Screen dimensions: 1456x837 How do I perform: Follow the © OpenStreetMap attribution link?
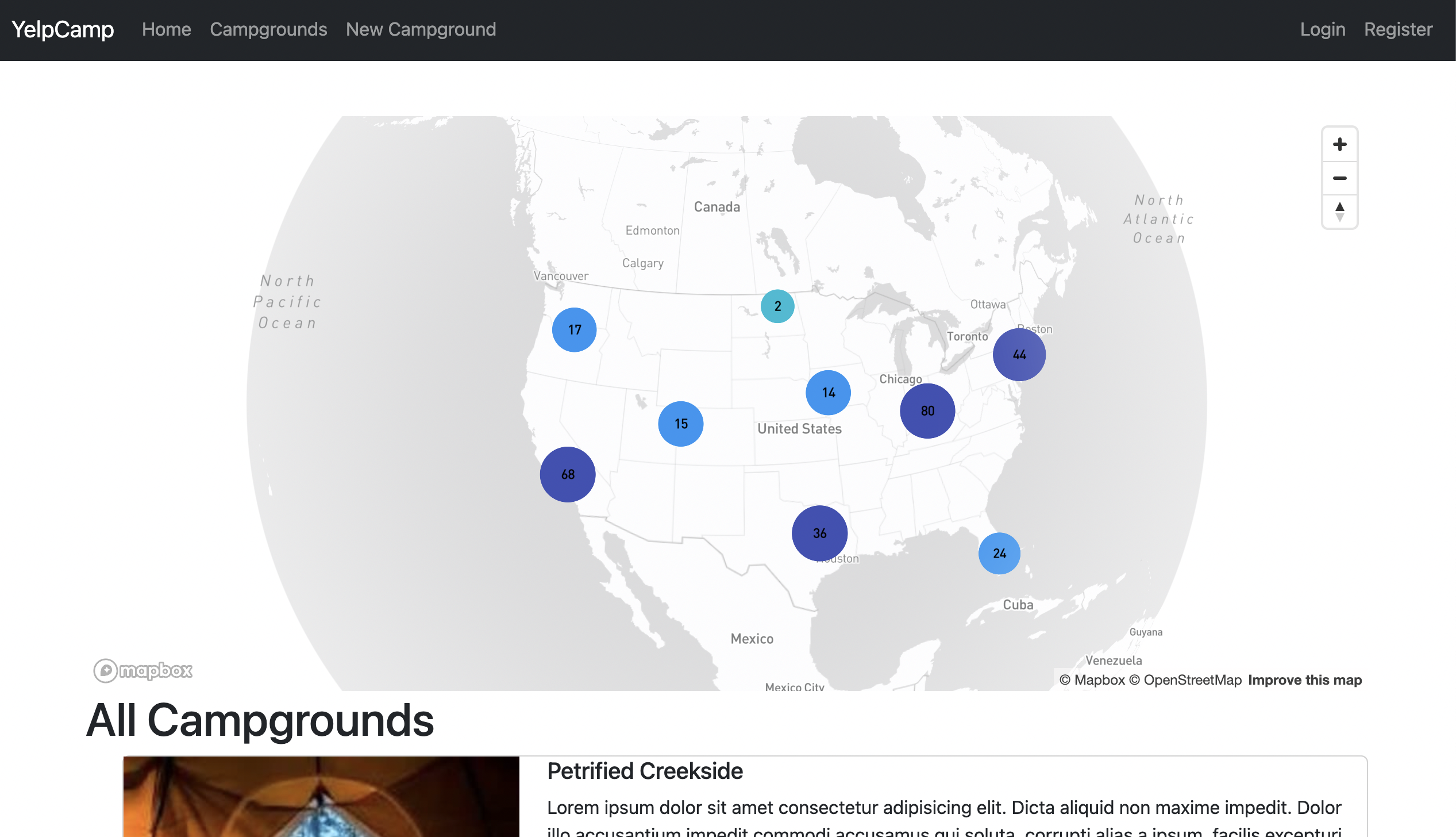click(1185, 680)
